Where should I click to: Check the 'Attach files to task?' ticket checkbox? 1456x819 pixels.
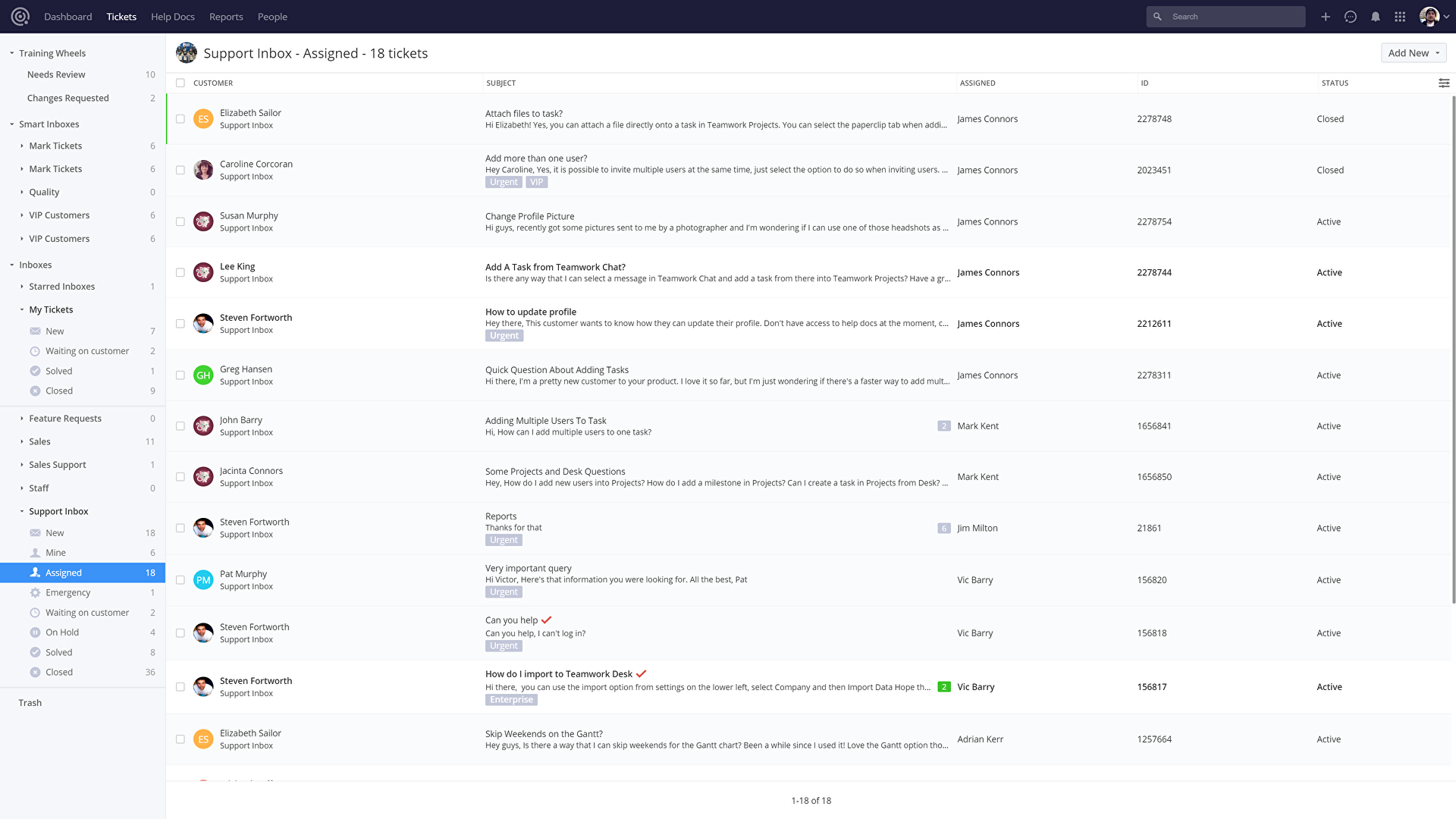pos(180,119)
